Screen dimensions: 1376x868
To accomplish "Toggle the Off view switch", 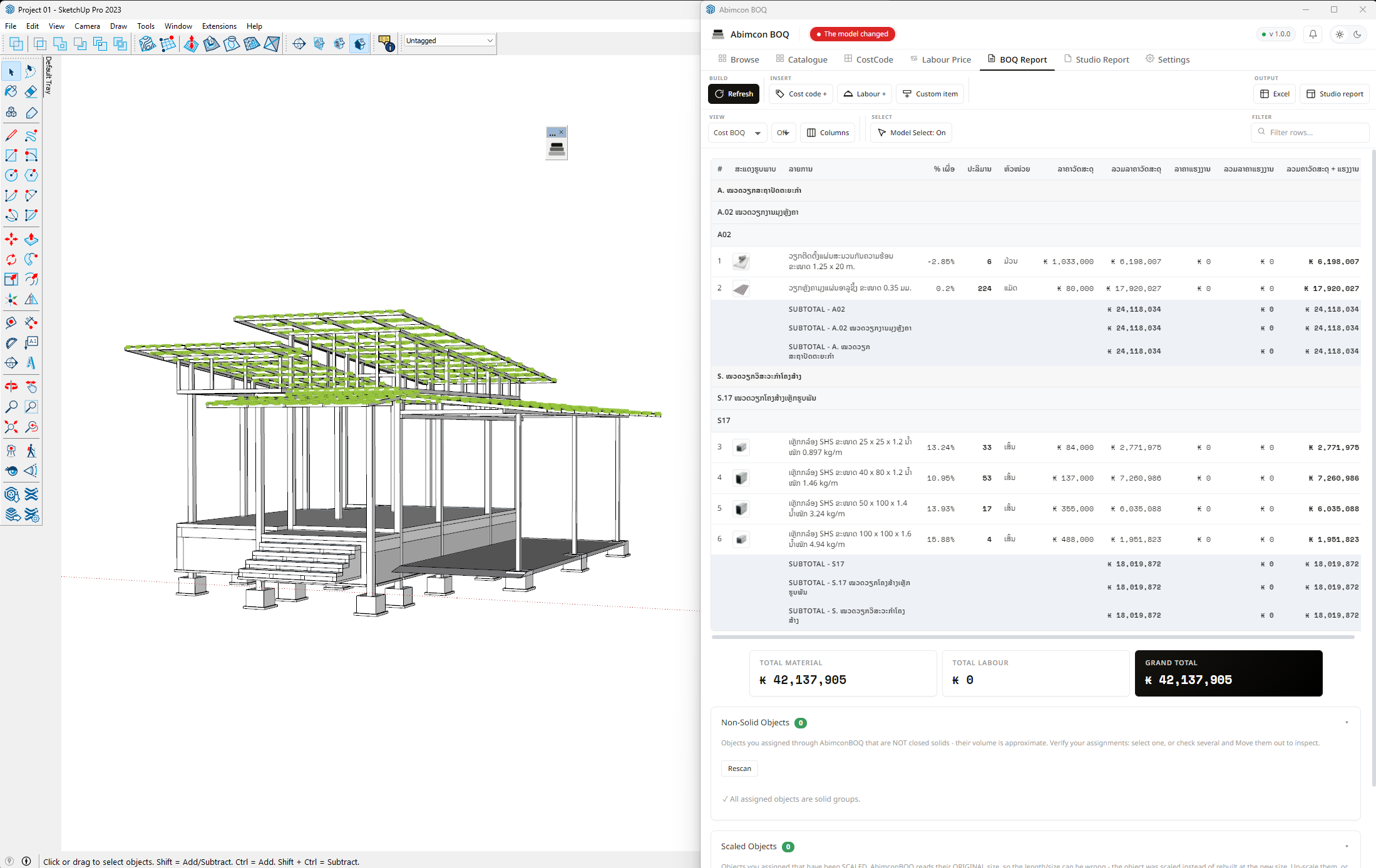I will coord(783,133).
